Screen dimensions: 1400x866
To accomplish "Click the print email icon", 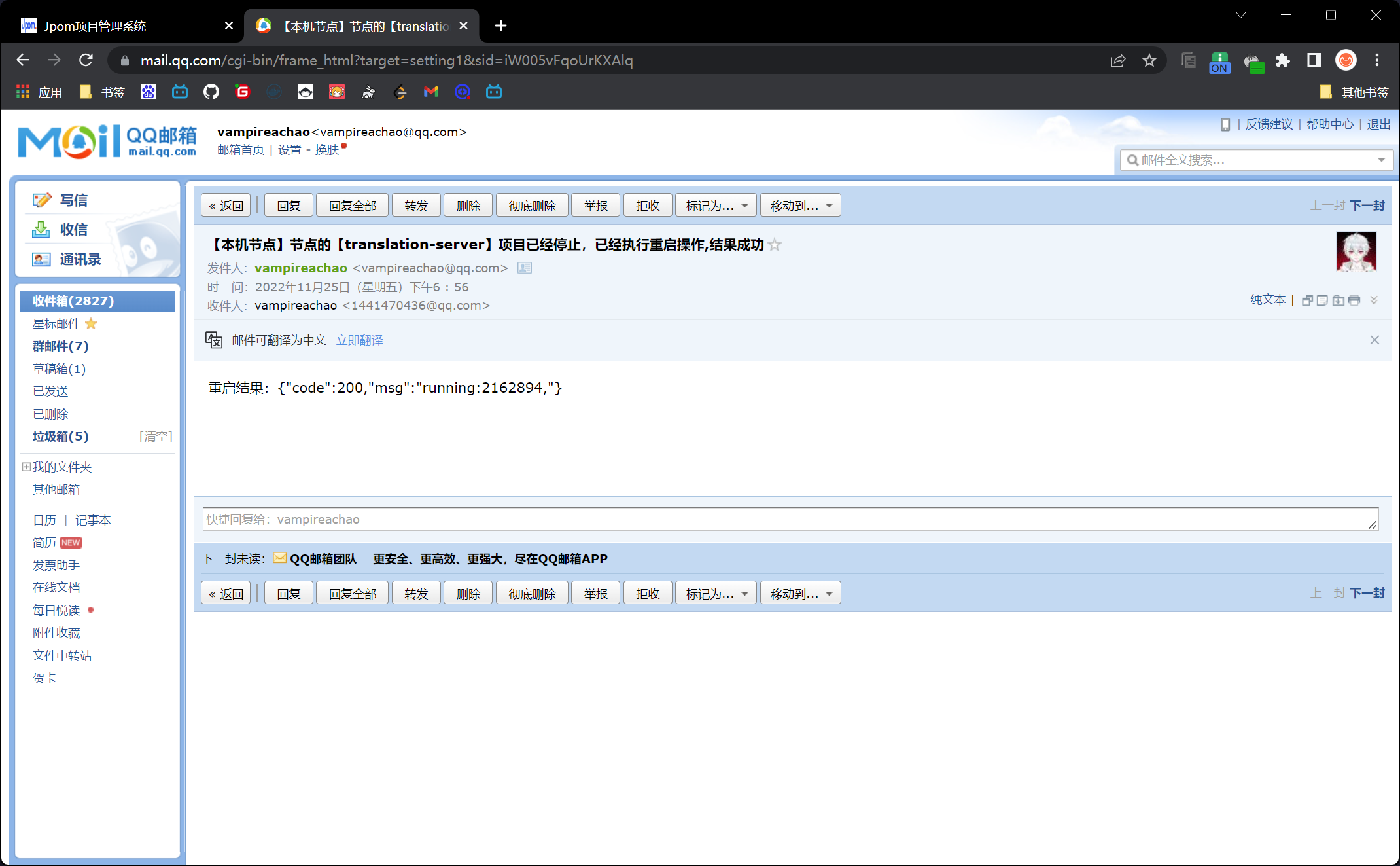I will coord(1354,300).
